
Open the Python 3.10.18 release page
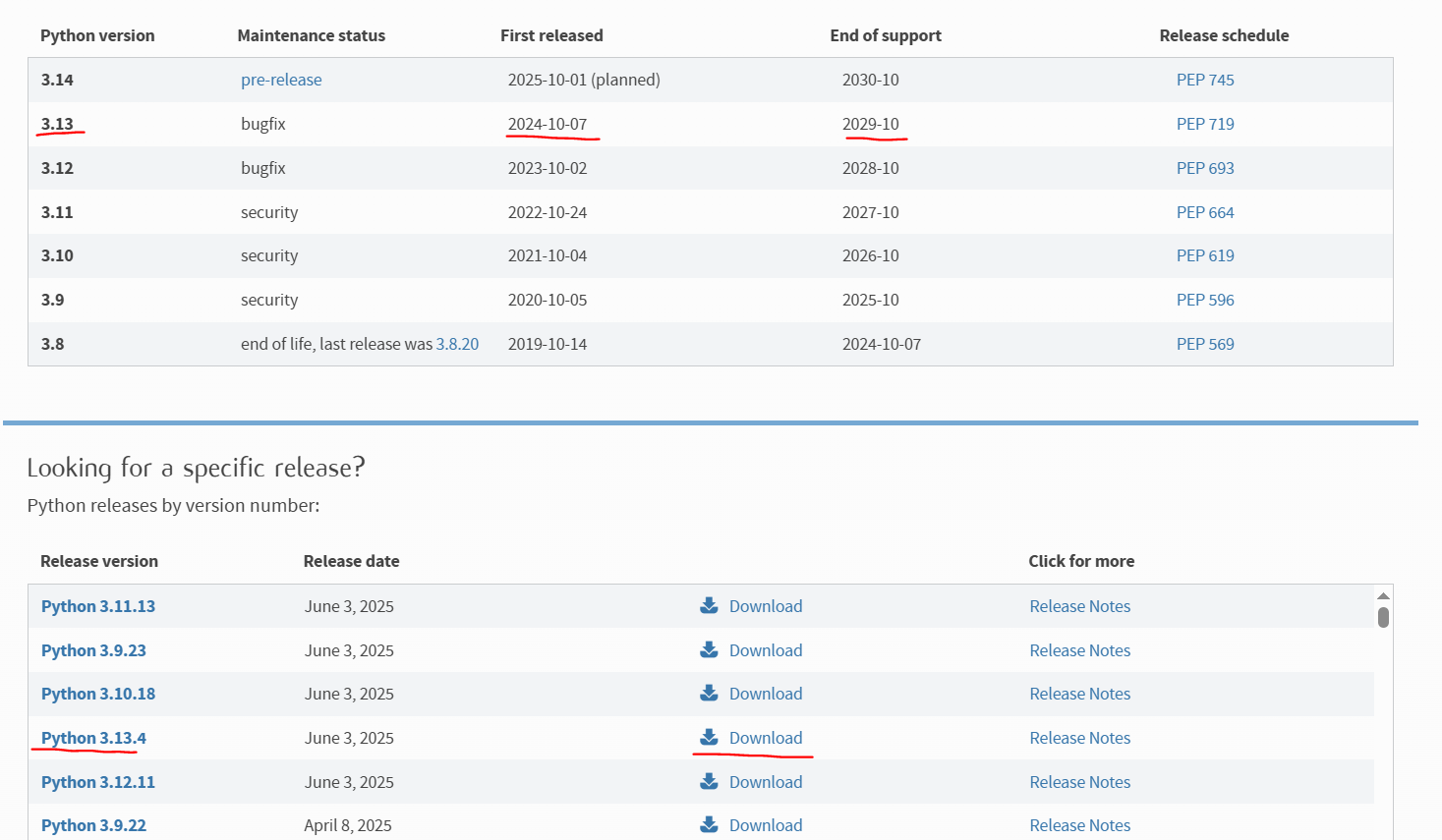coord(98,694)
